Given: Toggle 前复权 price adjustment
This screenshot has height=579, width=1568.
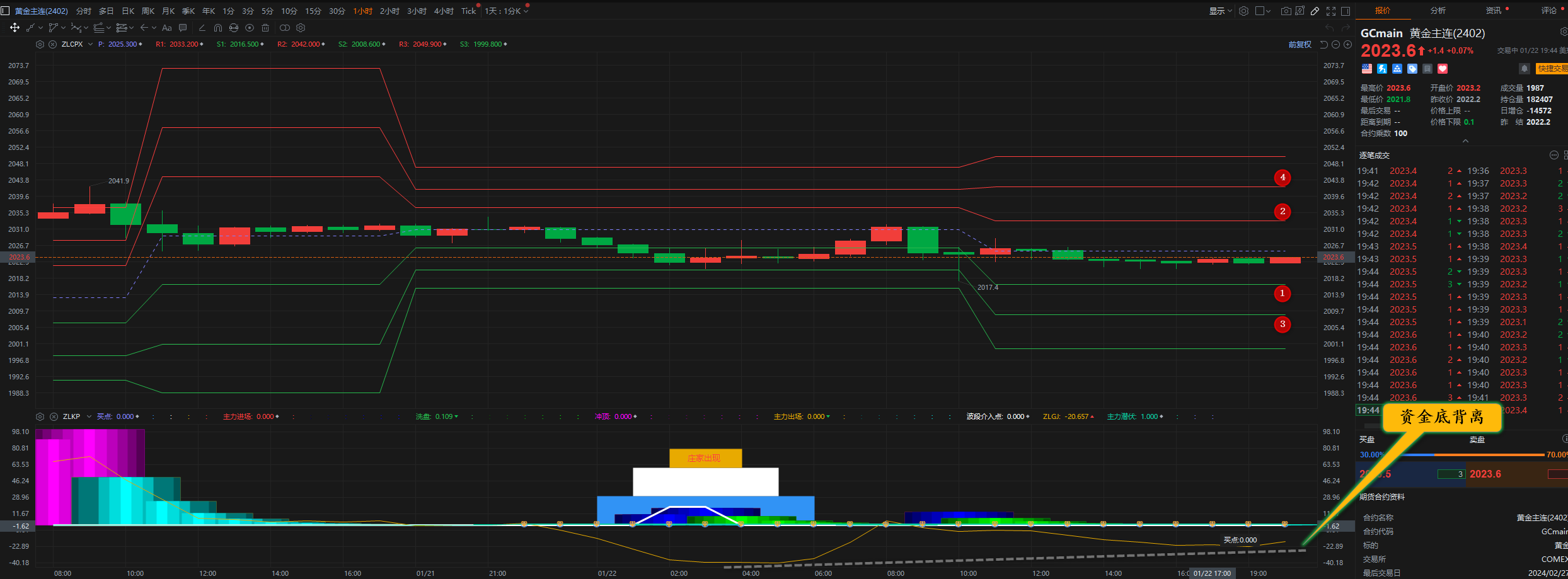Looking at the screenshot, I should (x=1300, y=45).
